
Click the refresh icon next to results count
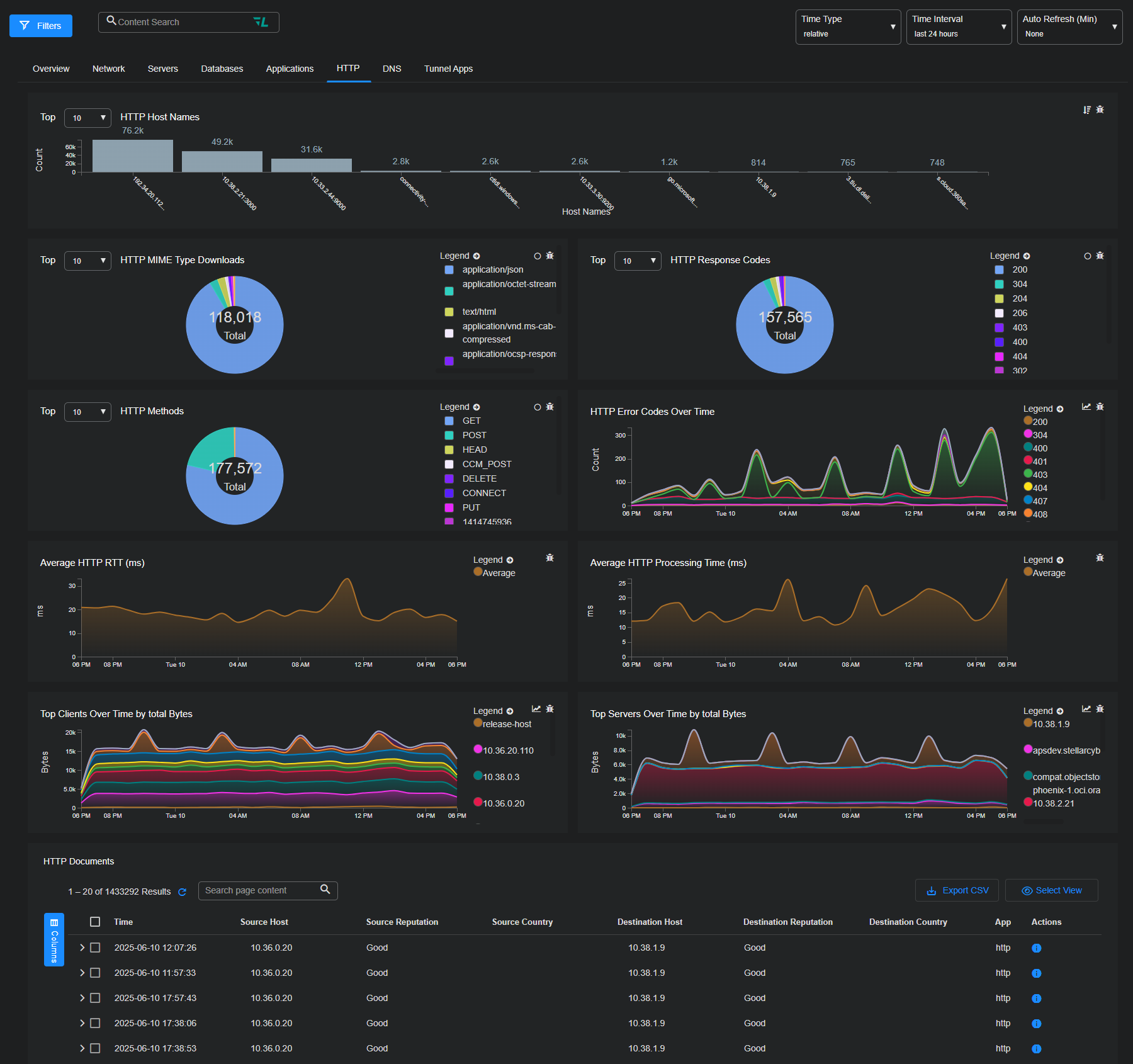[183, 892]
